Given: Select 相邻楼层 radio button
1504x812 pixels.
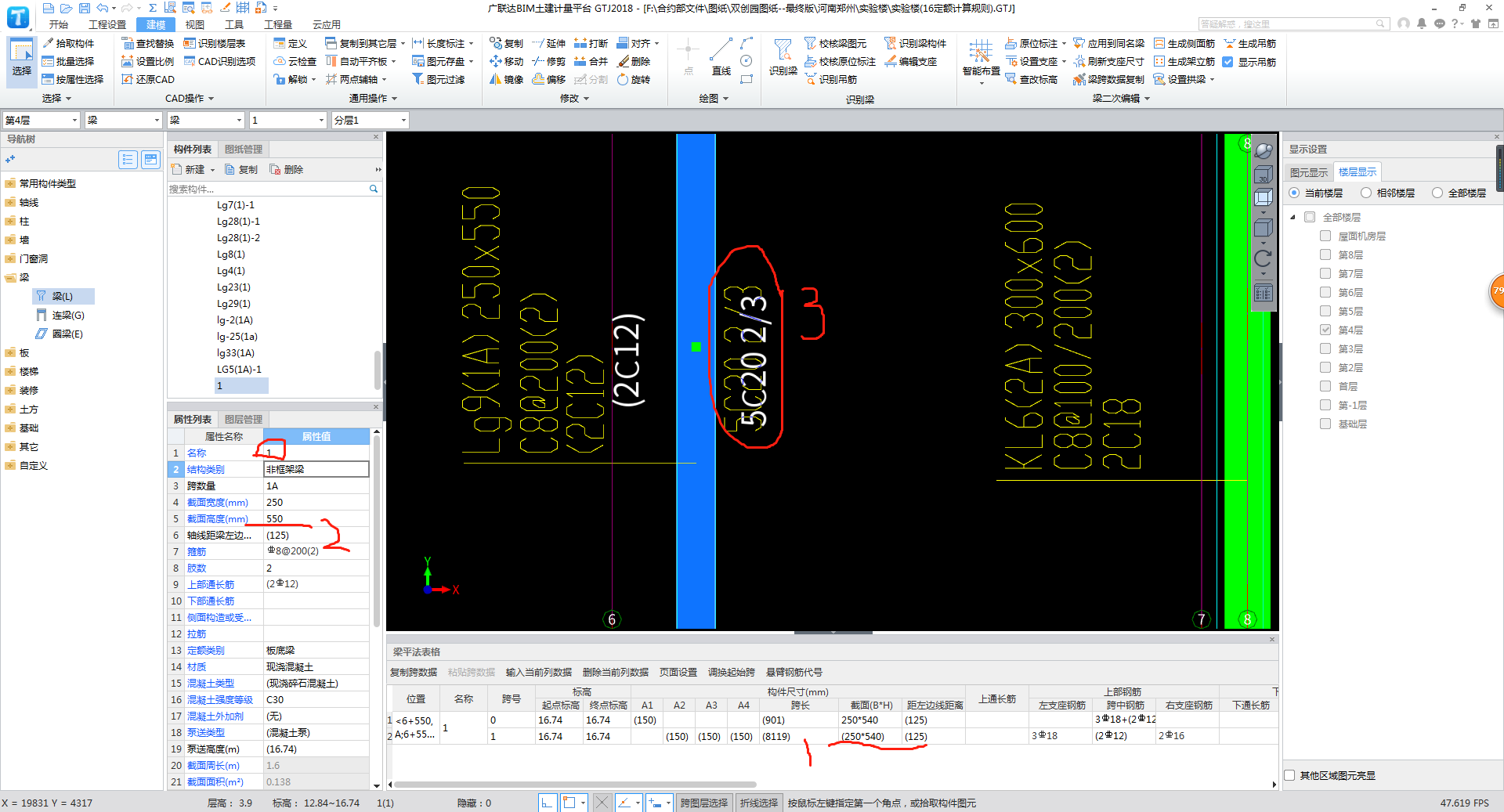Looking at the screenshot, I should click(x=1366, y=193).
